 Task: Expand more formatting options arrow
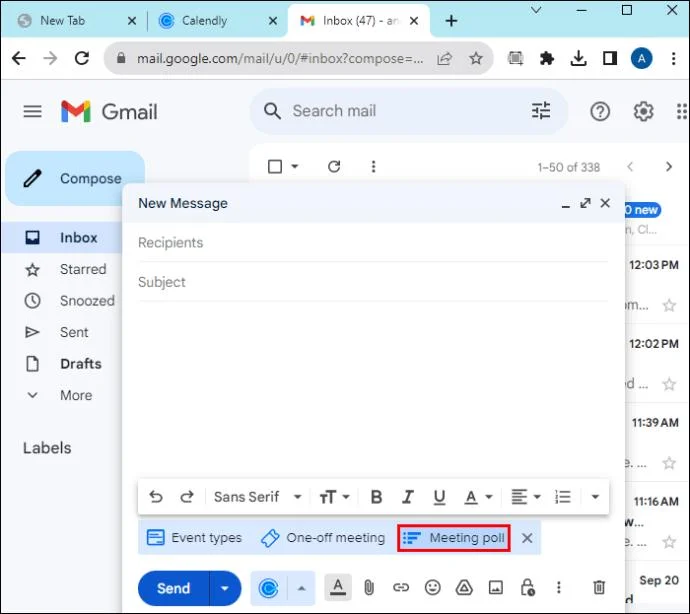(595, 497)
